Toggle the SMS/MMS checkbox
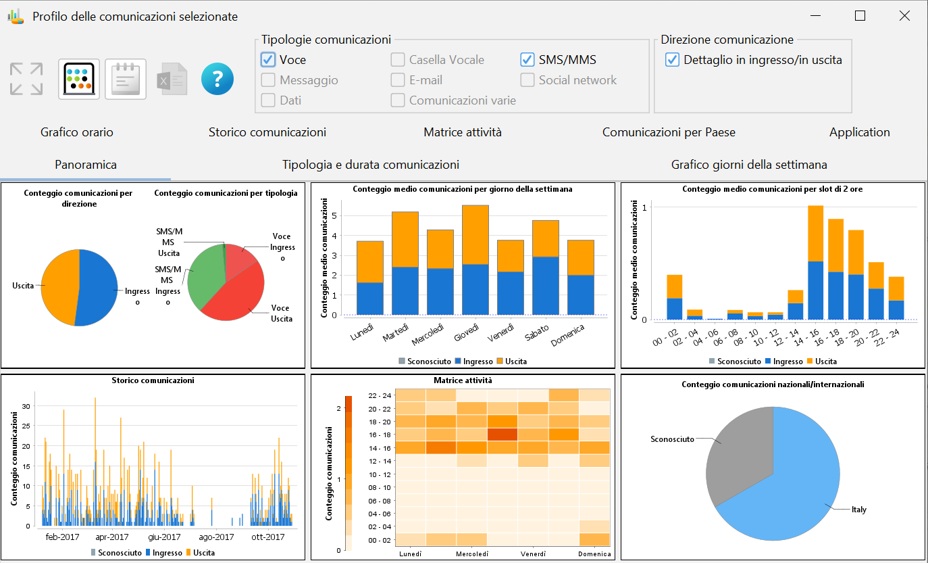Screen dimensions: 928x563 tap(527, 60)
